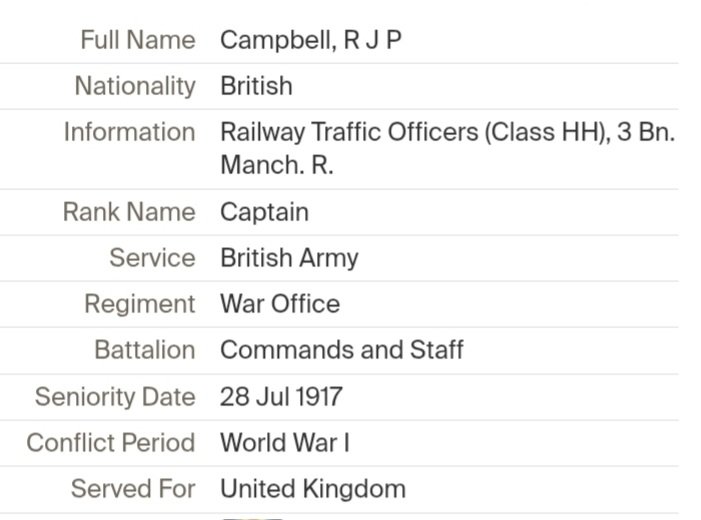Click the "Conflict Period" label
Screen dimensions: 701x520
pos(111,443)
